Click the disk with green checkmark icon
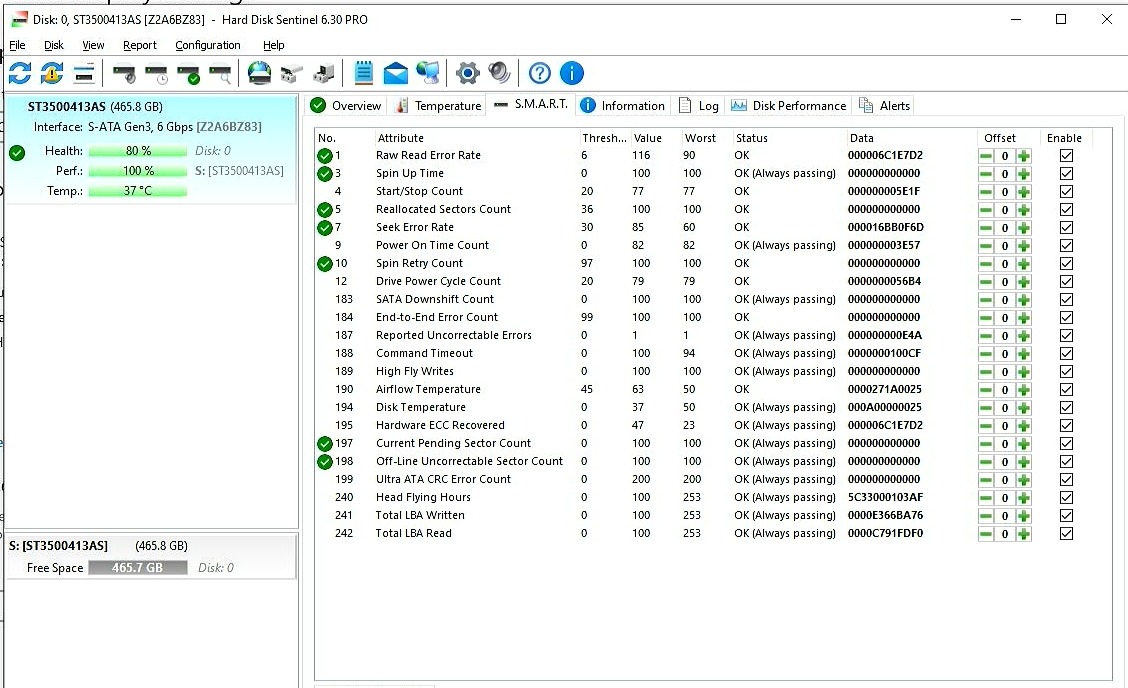 (188, 73)
